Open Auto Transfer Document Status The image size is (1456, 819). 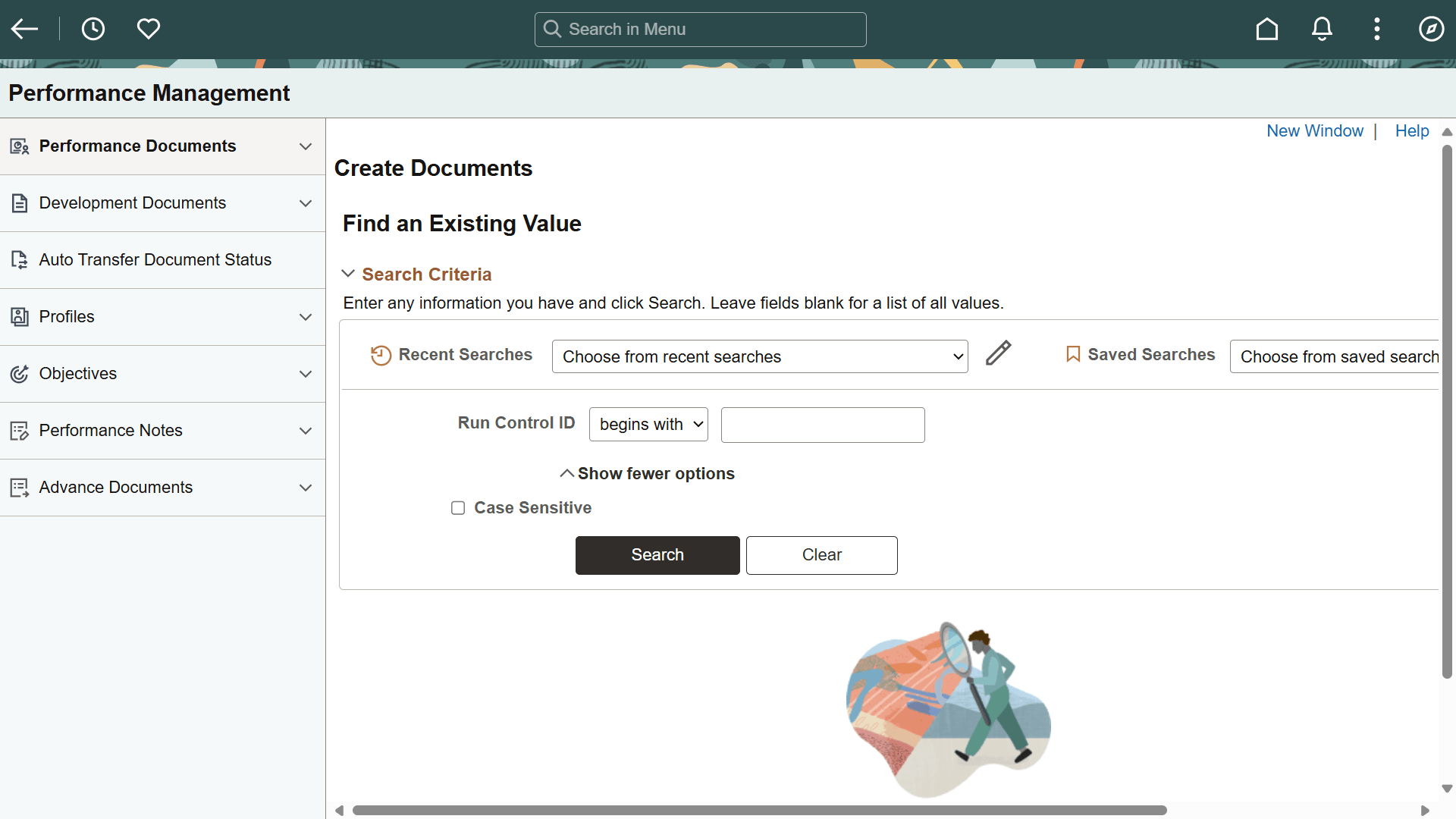pyautogui.click(x=155, y=259)
